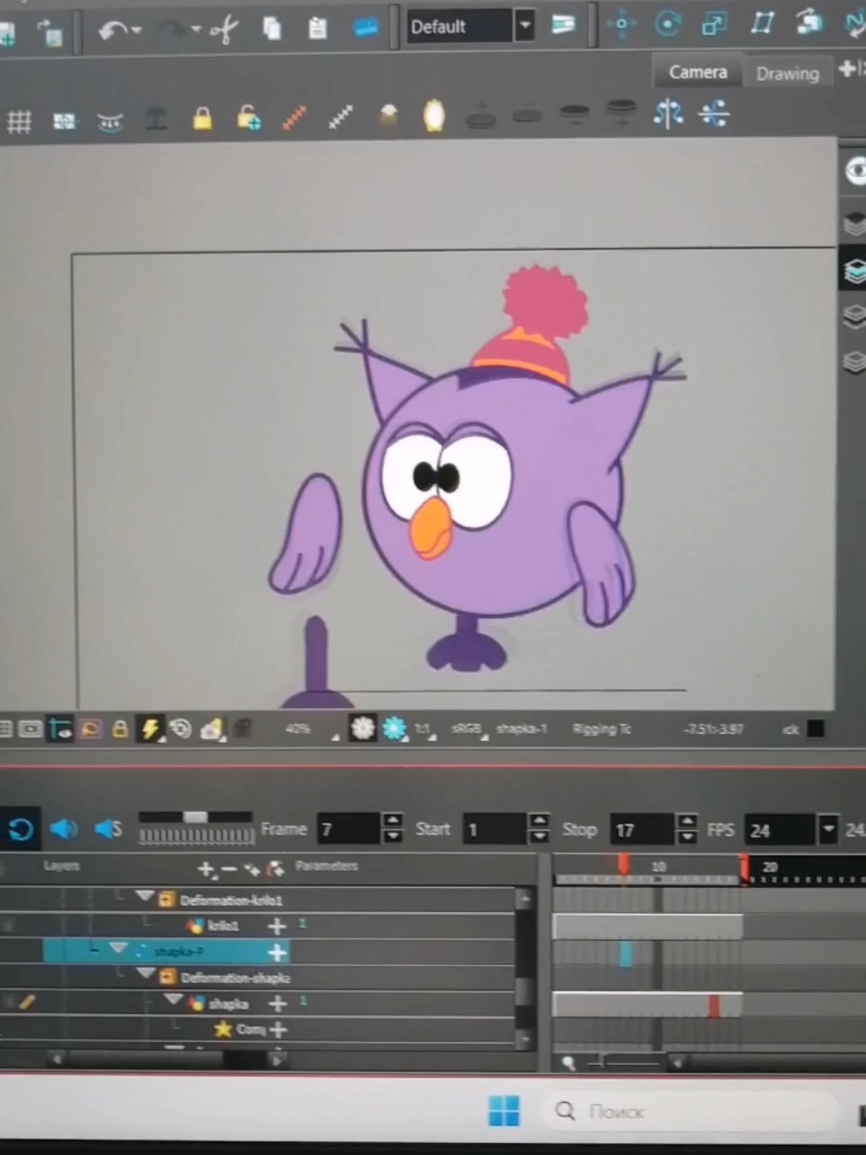Select the Skew tool icon
The image size is (866, 1155).
(x=762, y=24)
